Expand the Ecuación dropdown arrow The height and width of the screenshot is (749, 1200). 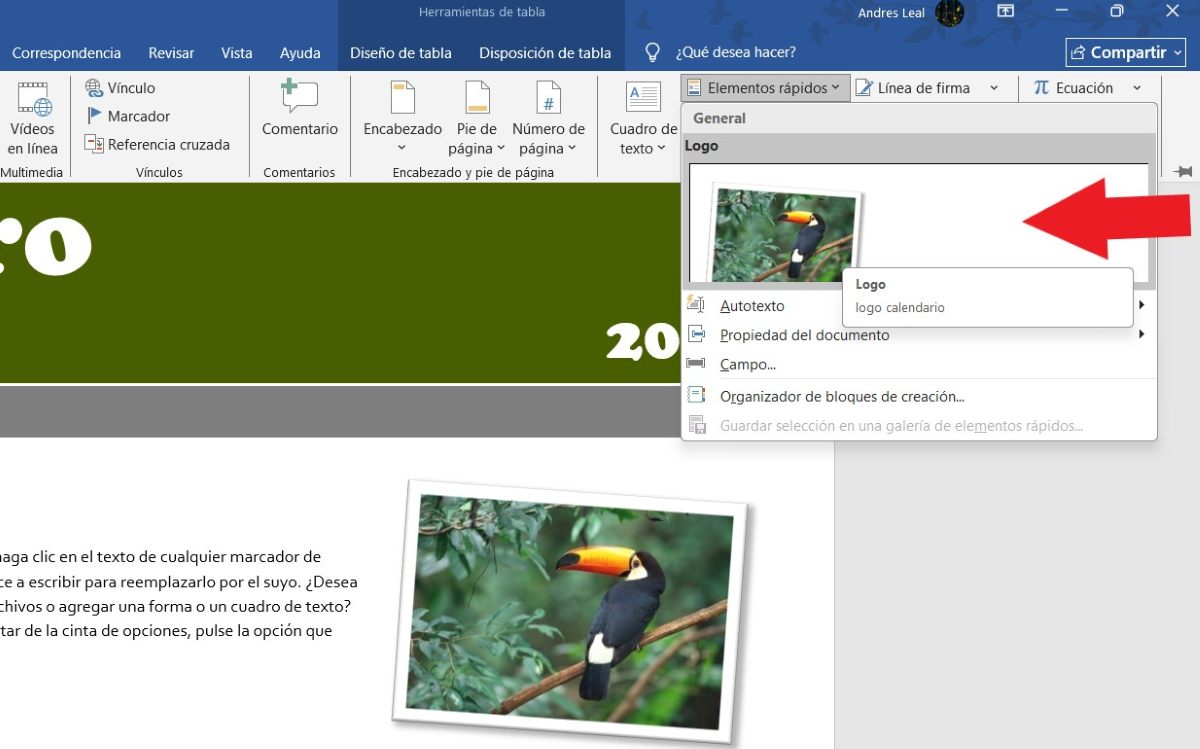(x=1137, y=88)
